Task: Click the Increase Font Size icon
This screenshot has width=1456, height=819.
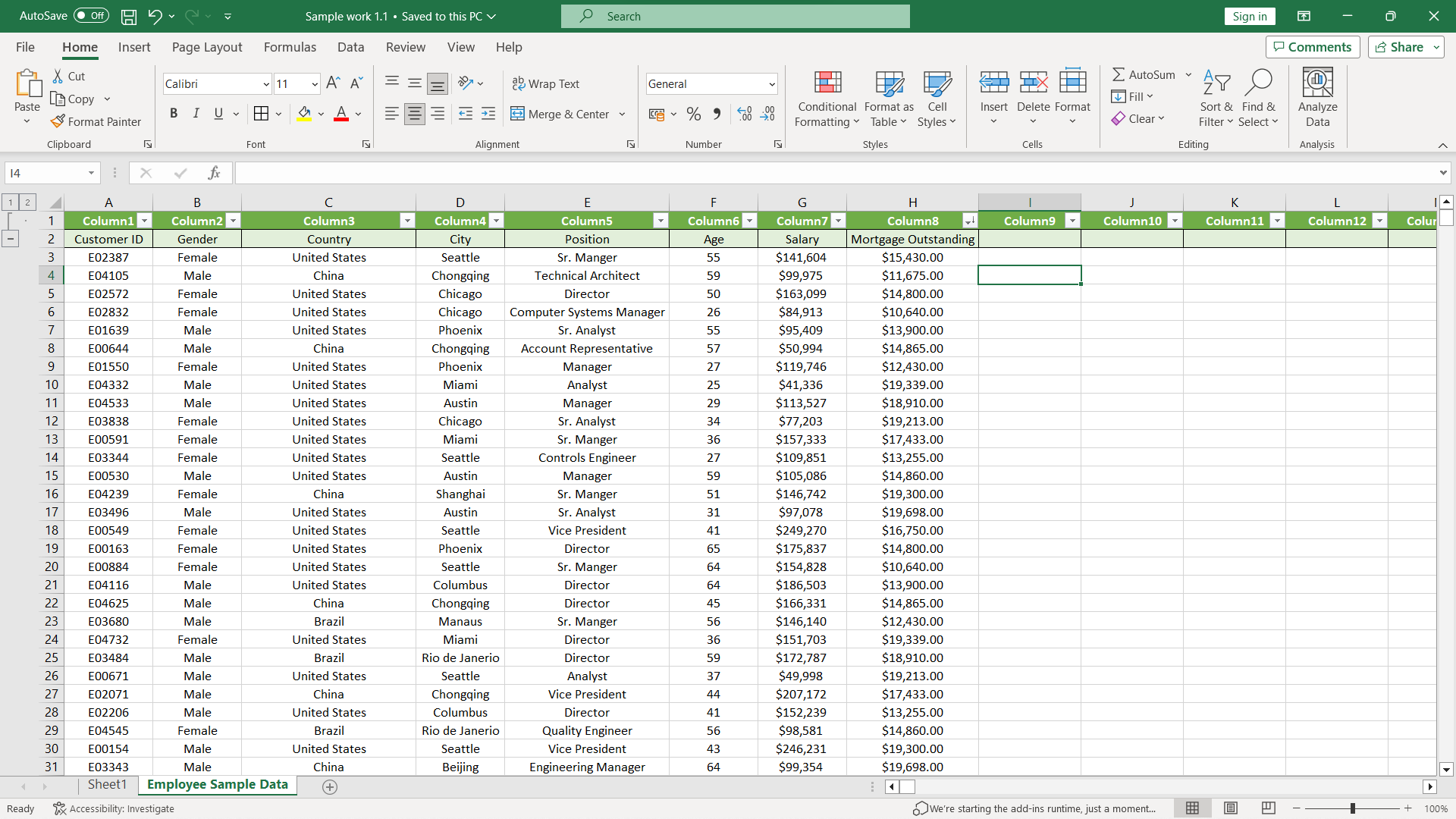Action: [x=333, y=83]
